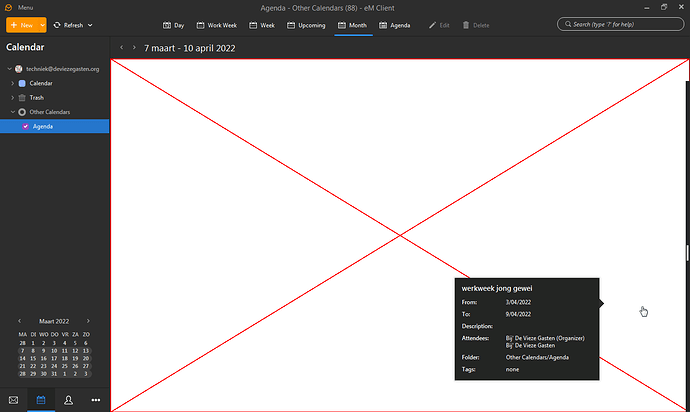Image resolution: width=690 pixels, height=412 pixels.
Task: Open Contacts section icon
Action: click(69, 400)
